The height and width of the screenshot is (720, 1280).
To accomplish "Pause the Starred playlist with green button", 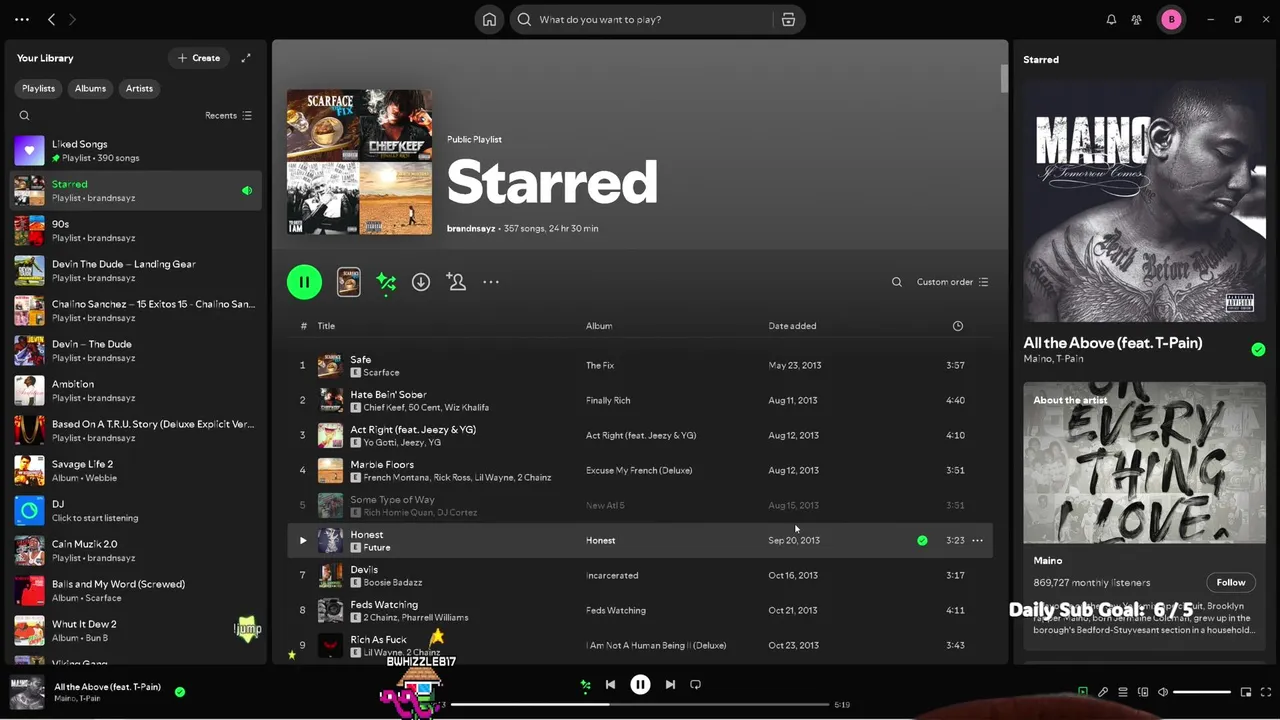I will [x=304, y=282].
